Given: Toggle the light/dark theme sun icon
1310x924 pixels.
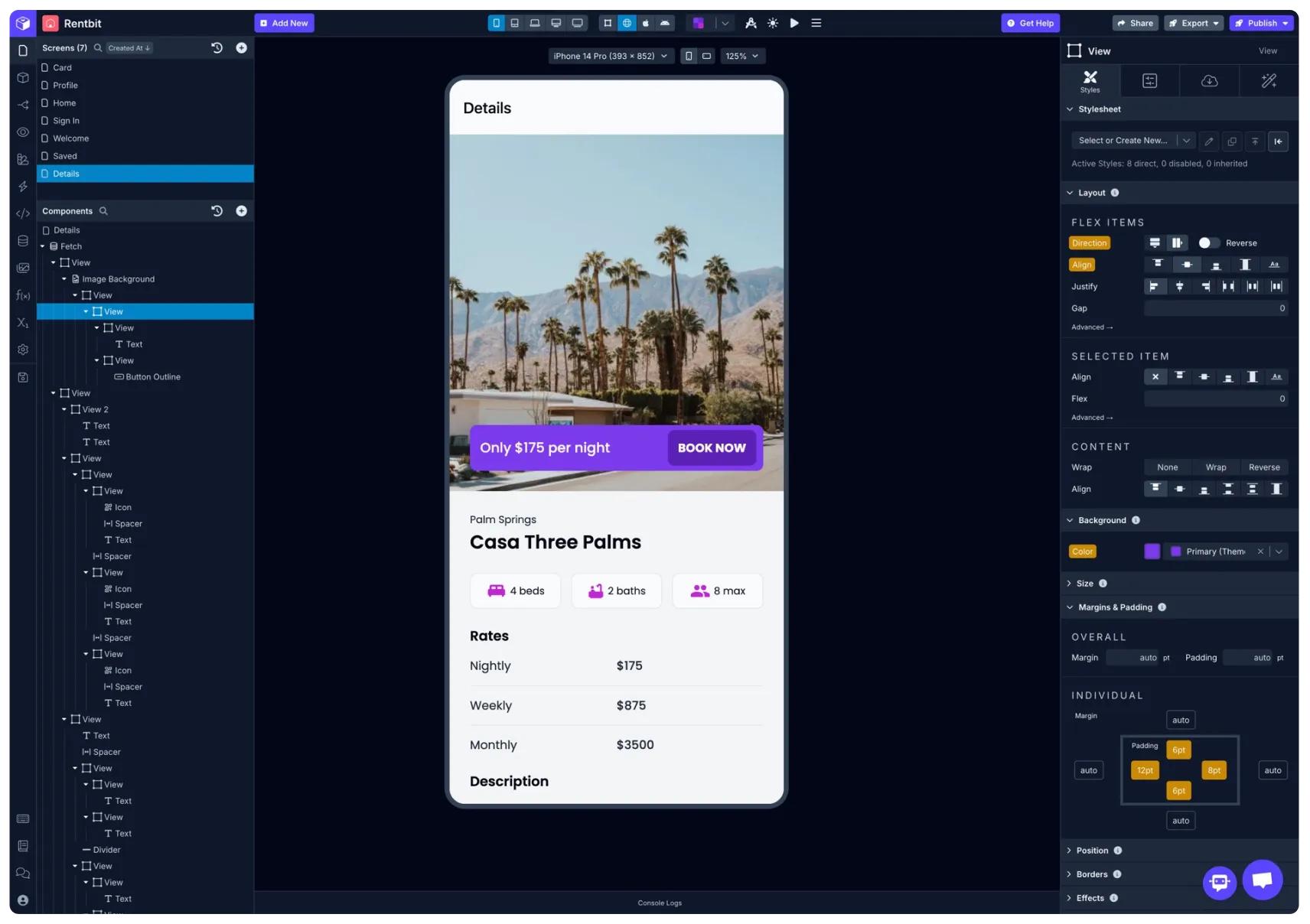Looking at the screenshot, I should pos(773,23).
